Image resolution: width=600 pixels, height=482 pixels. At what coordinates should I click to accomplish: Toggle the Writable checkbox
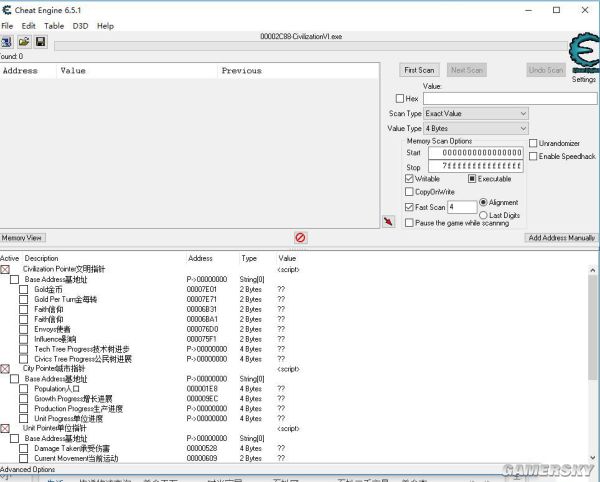409,179
